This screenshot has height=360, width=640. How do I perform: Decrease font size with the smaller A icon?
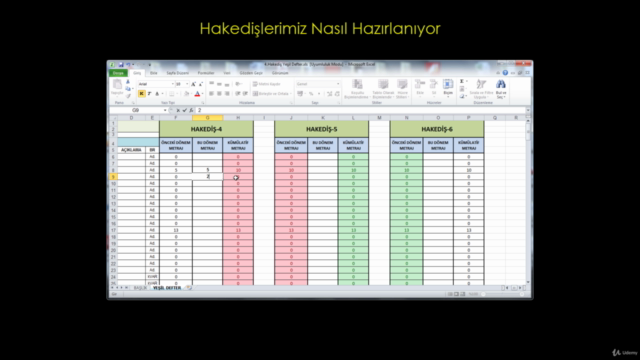[200, 84]
